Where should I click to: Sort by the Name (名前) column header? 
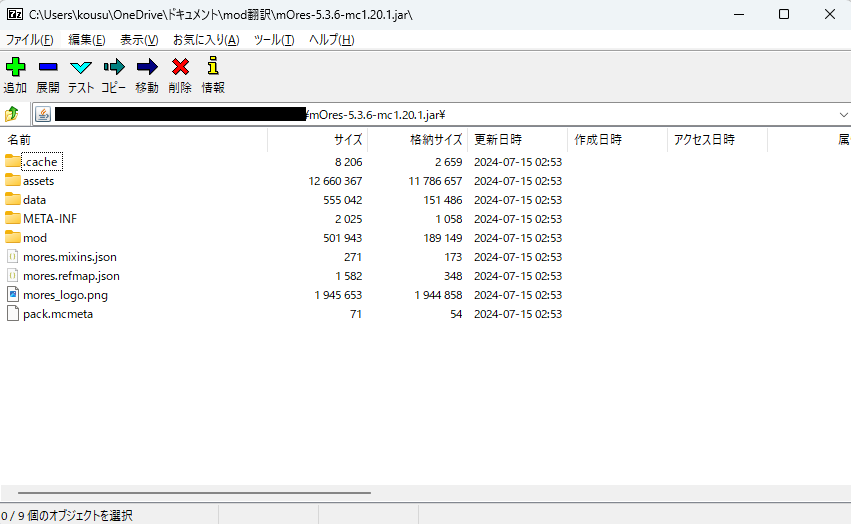[20, 140]
